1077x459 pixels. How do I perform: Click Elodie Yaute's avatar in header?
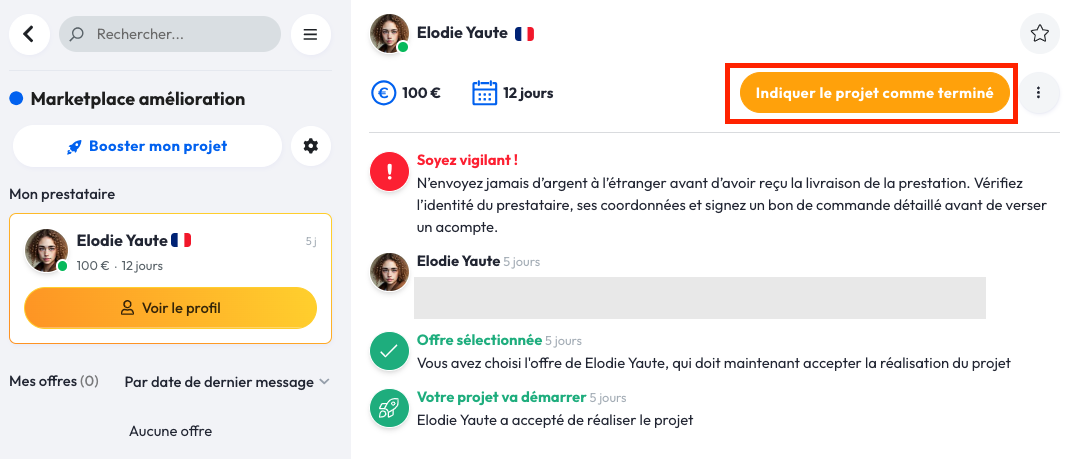(389, 34)
